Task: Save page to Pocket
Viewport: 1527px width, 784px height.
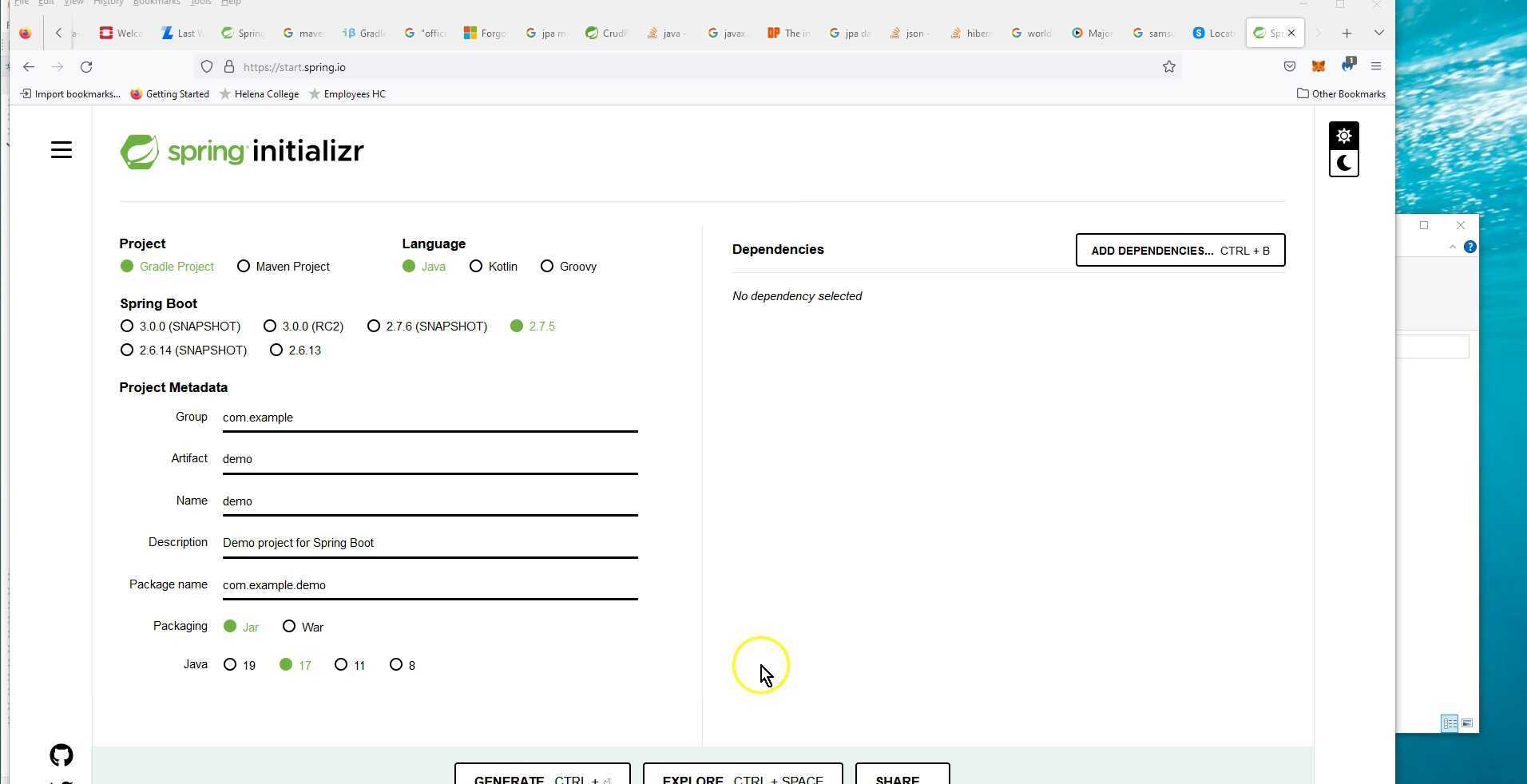Action: point(1289,67)
